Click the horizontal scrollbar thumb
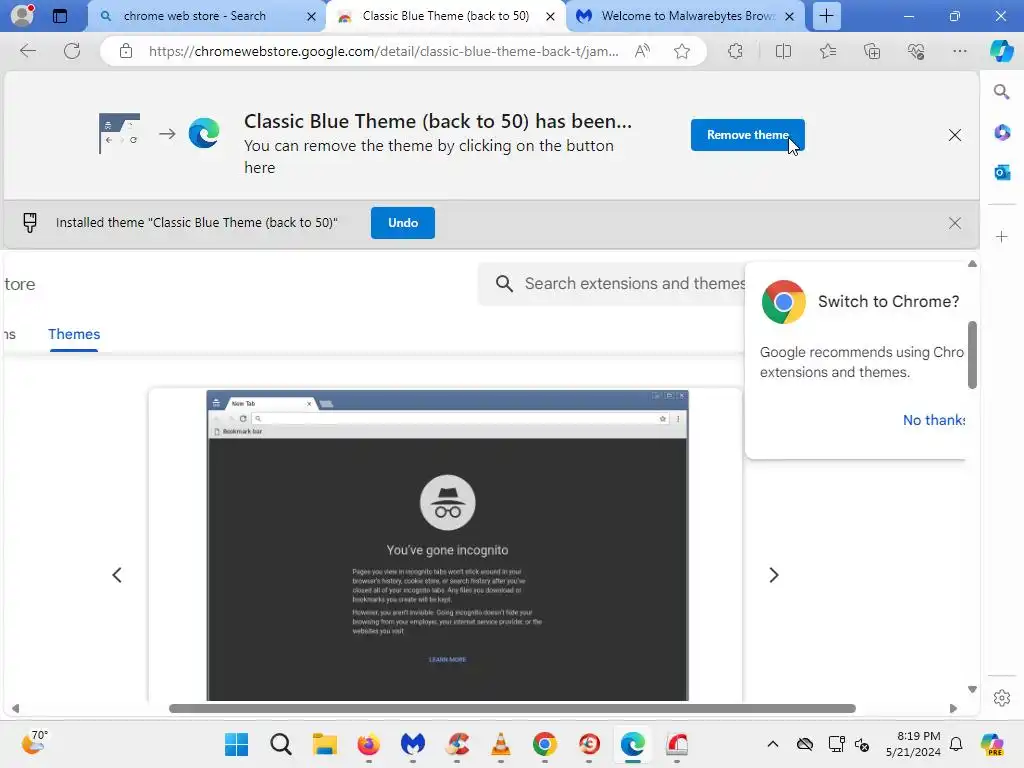 (x=512, y=709)
